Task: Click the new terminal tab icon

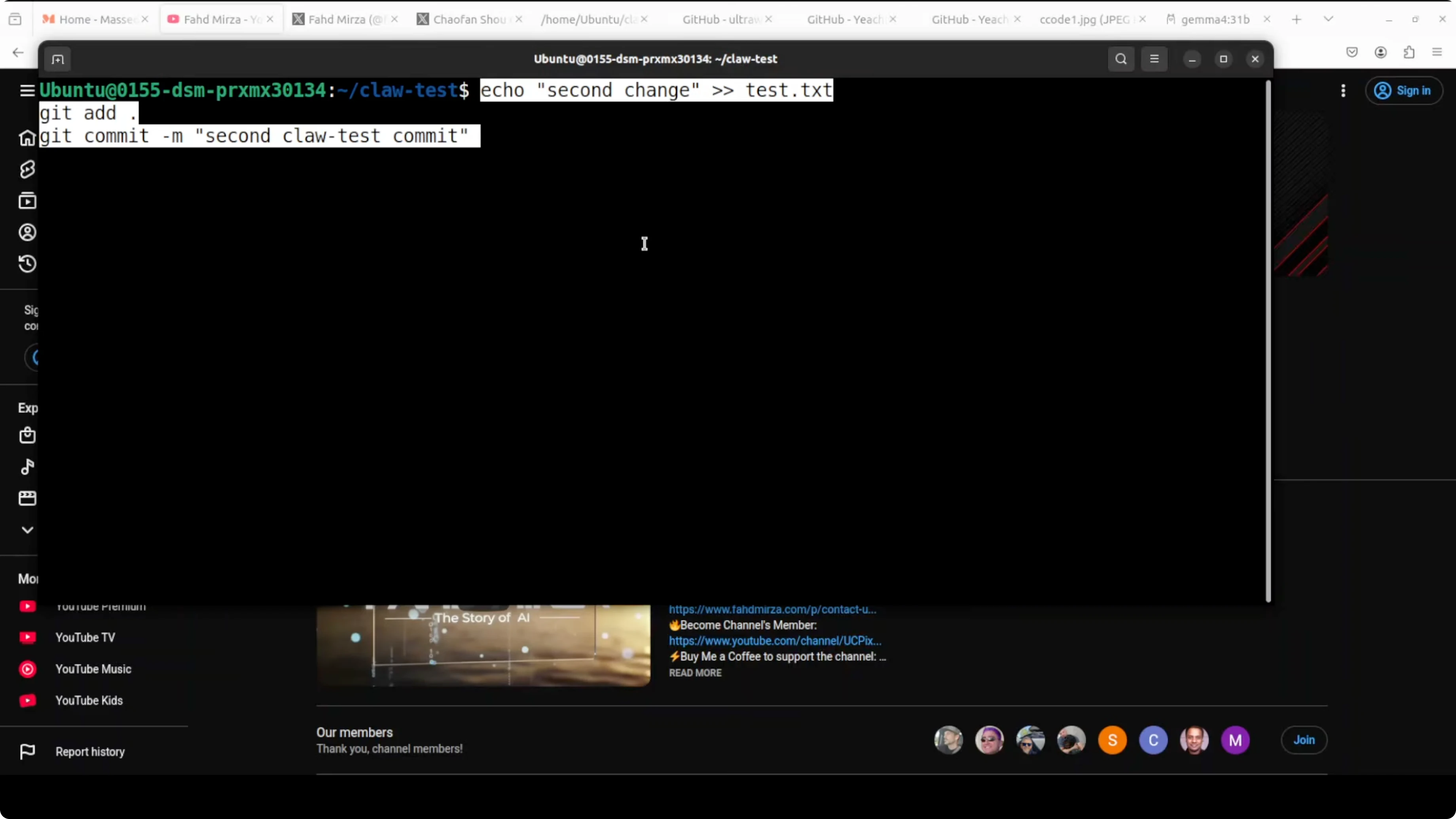Action: click(x=58, y=59)
